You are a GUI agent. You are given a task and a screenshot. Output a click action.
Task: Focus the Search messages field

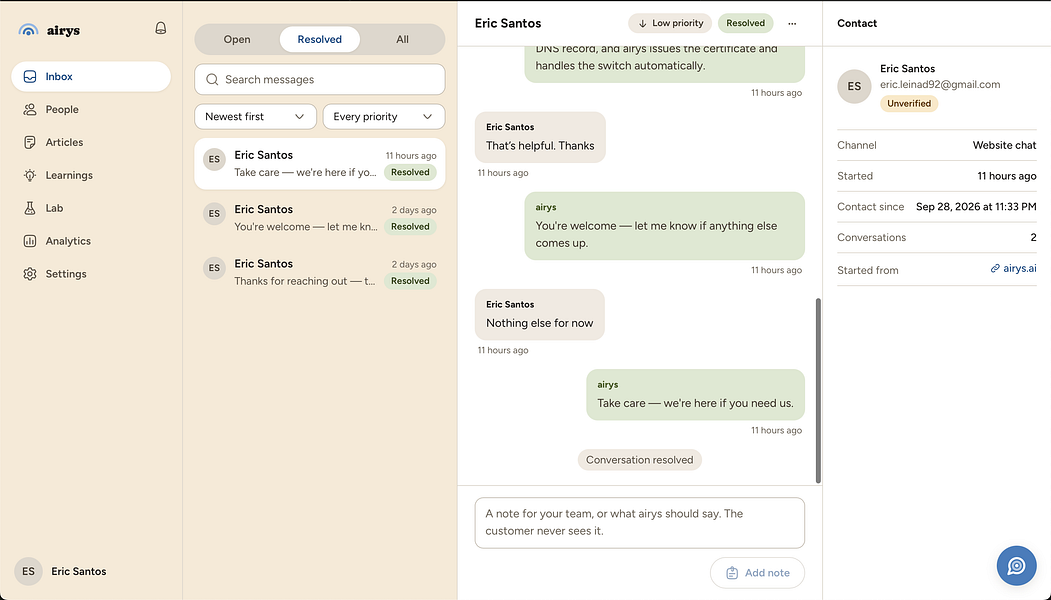320,80
